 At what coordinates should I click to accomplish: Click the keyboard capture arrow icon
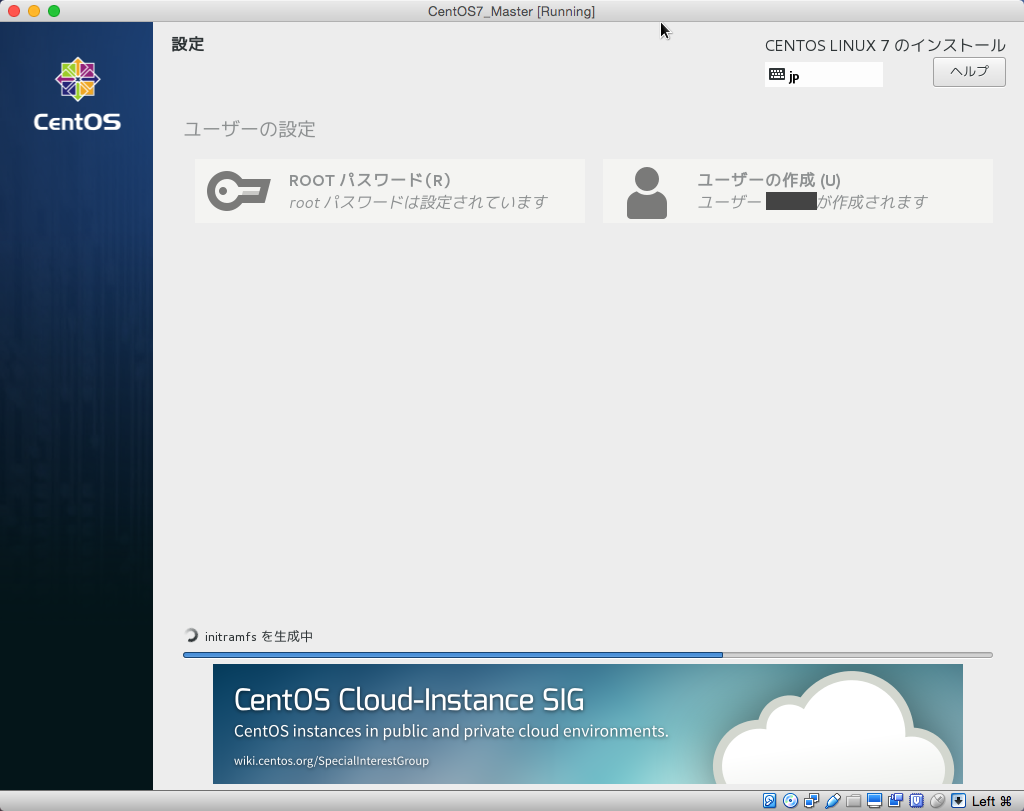click(x=958, y=801)
